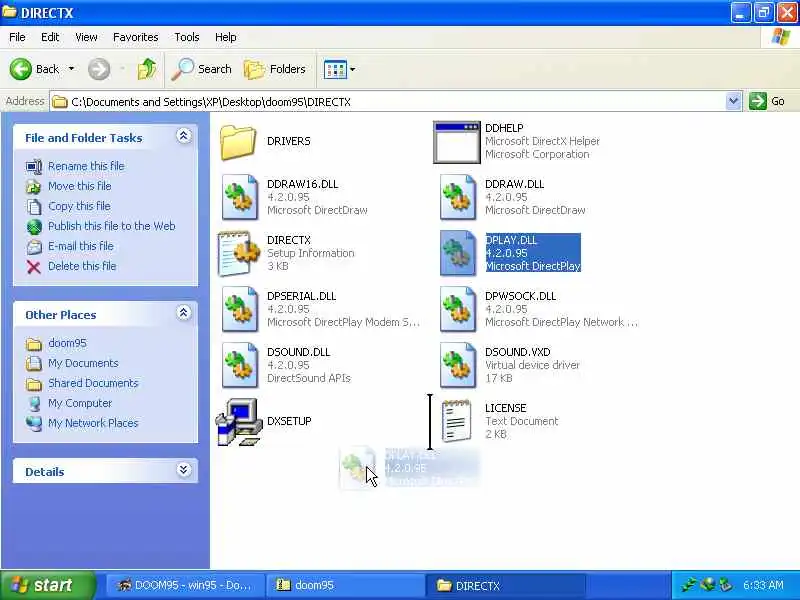Select the DXSETUP application icon

tap(238, 422)
